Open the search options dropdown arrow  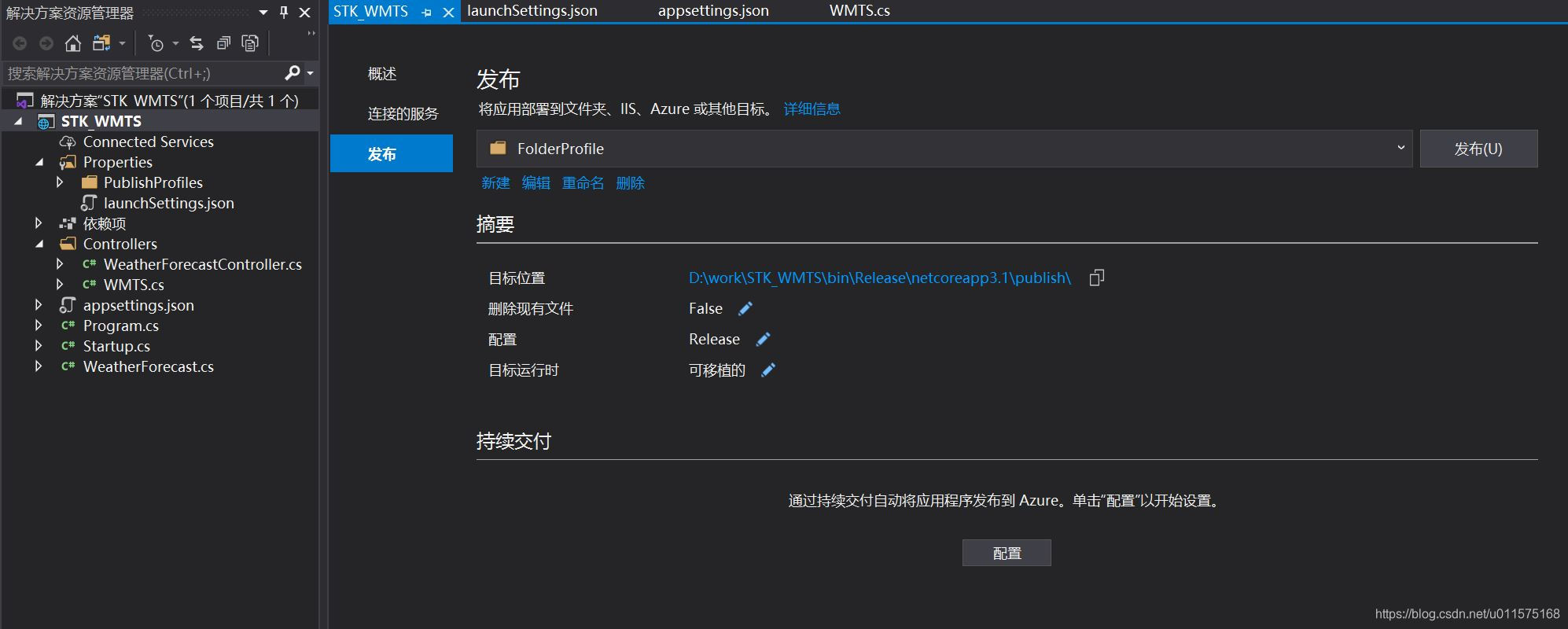[310, 73]
